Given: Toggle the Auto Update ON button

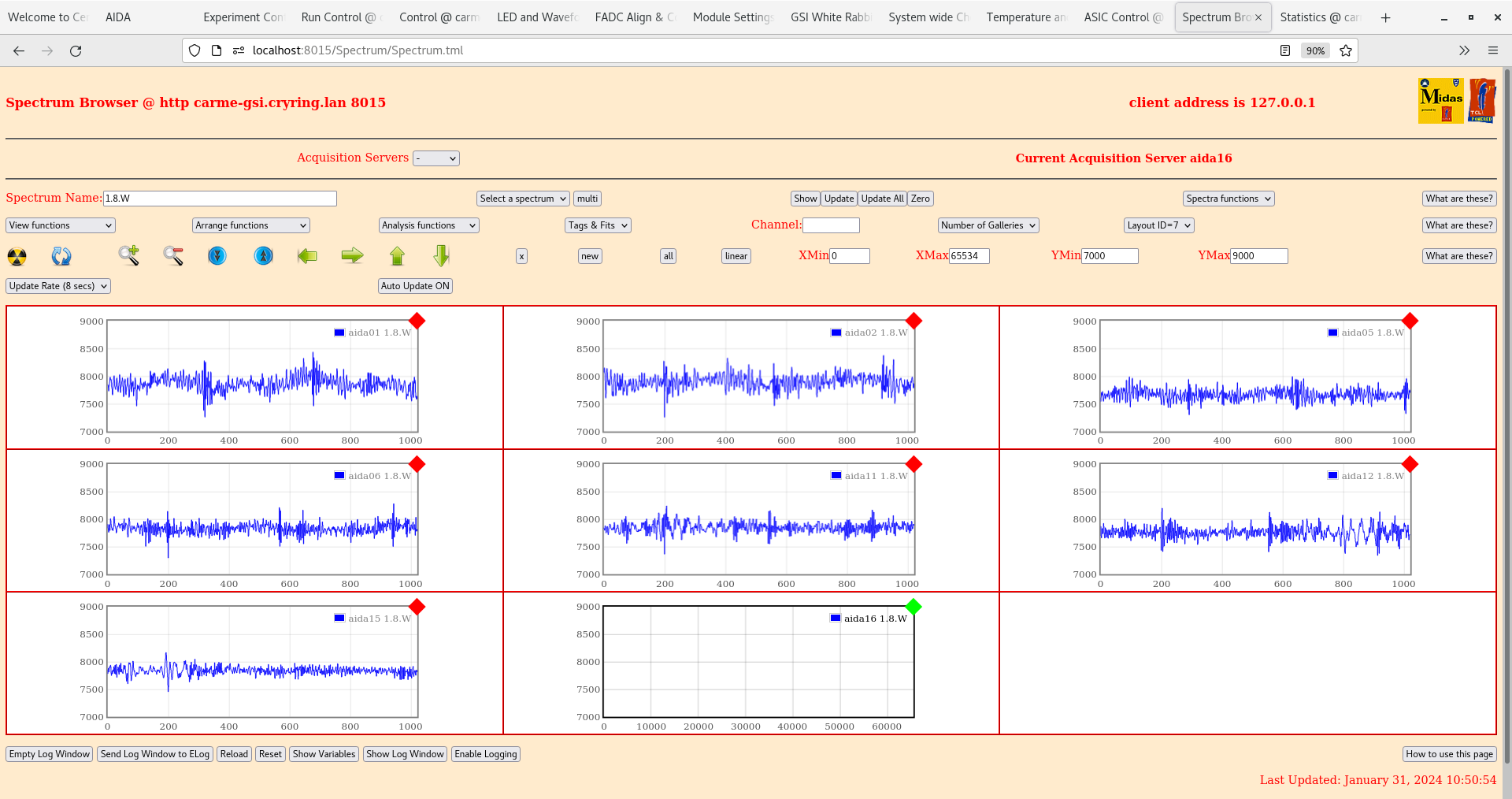Looking at the screenshot, I should pyautogui.click(x=415, y=286).
